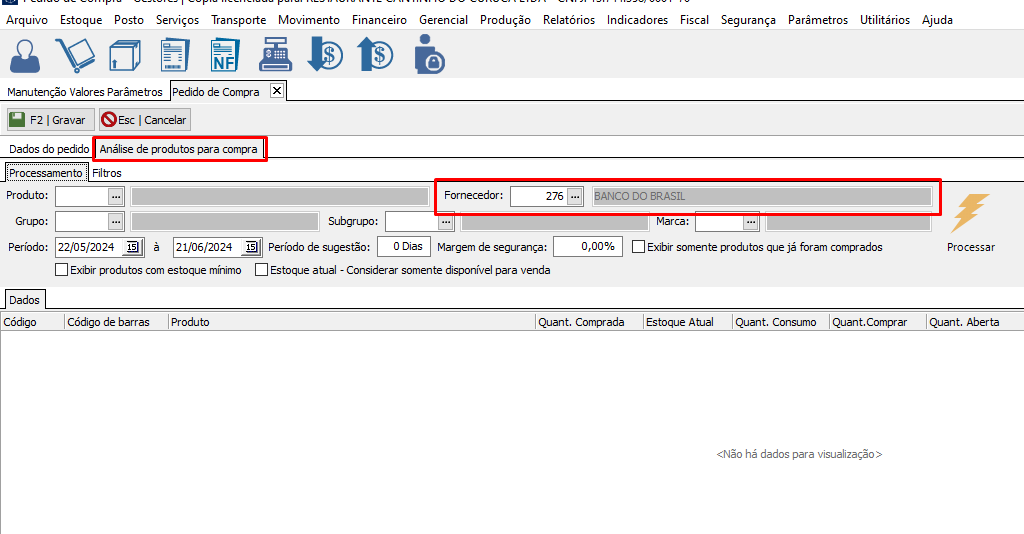Open the cash register toolbar icon

[x=274, y=55]
